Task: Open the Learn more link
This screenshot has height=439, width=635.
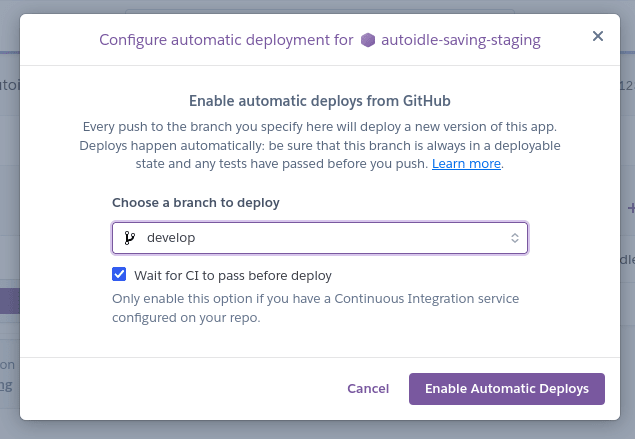Action: [466, 163]
